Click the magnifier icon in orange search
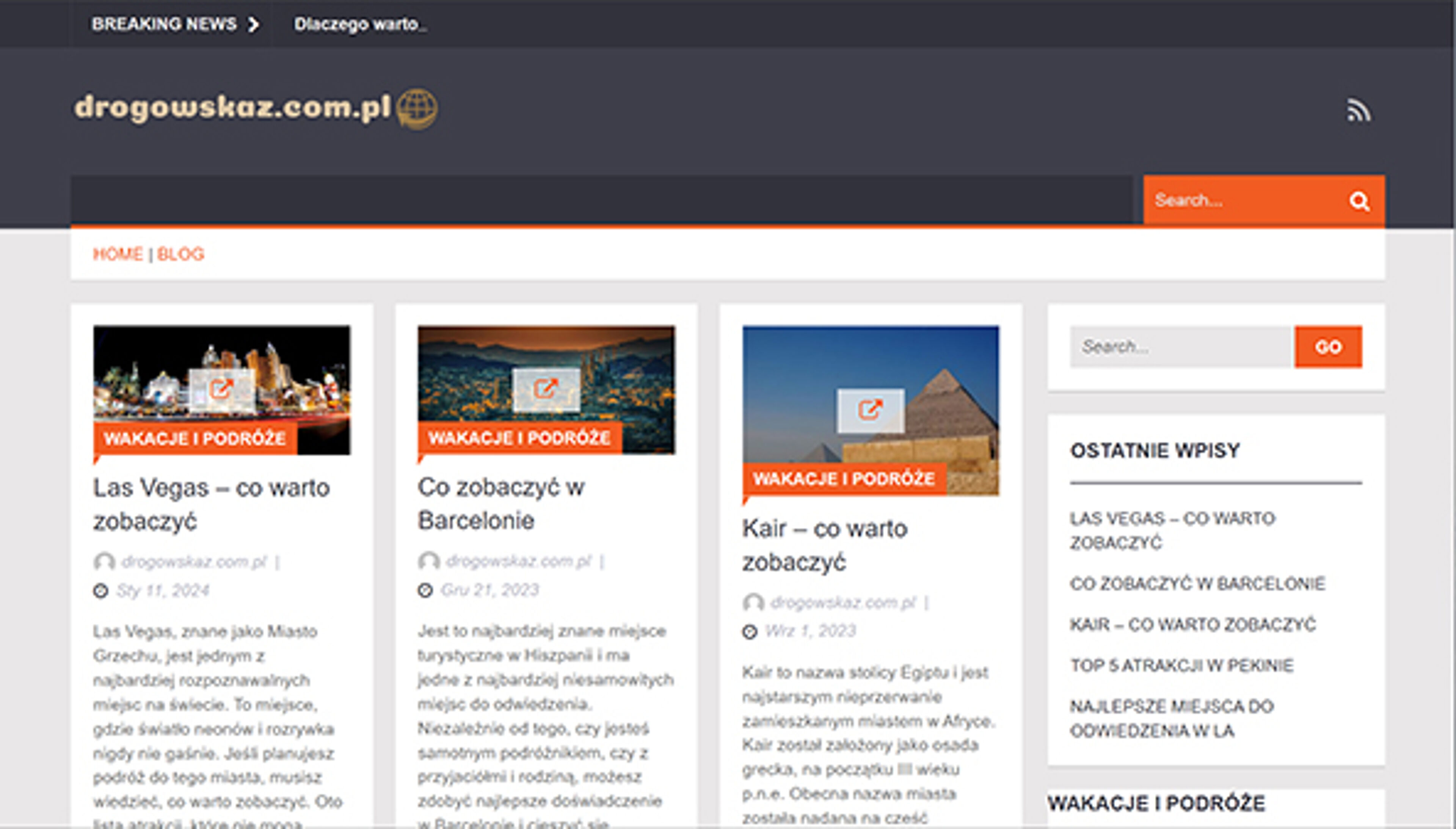The image size is (1456, 829). 1359,201
